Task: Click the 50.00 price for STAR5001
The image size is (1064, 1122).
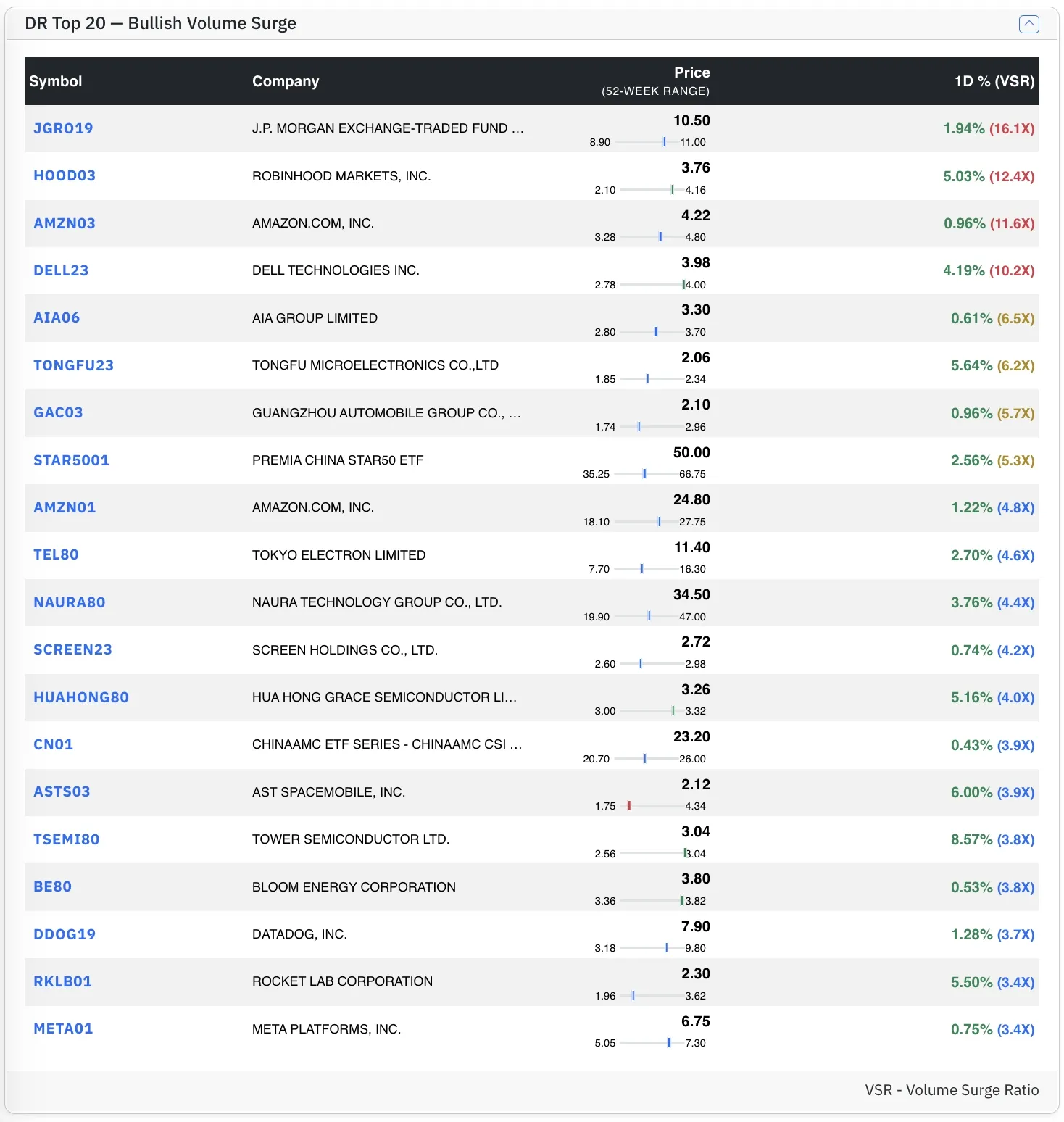Action: [691, 452]
